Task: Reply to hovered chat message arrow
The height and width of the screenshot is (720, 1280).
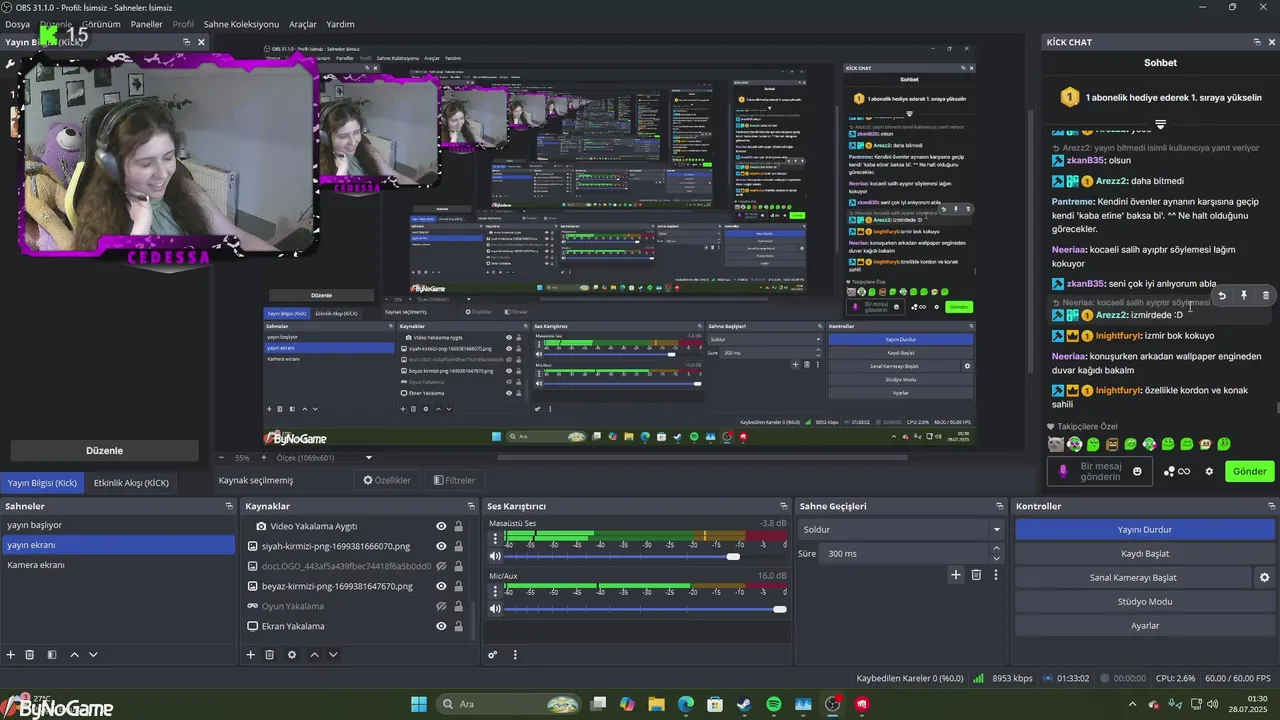Action: pos(1222,296)
